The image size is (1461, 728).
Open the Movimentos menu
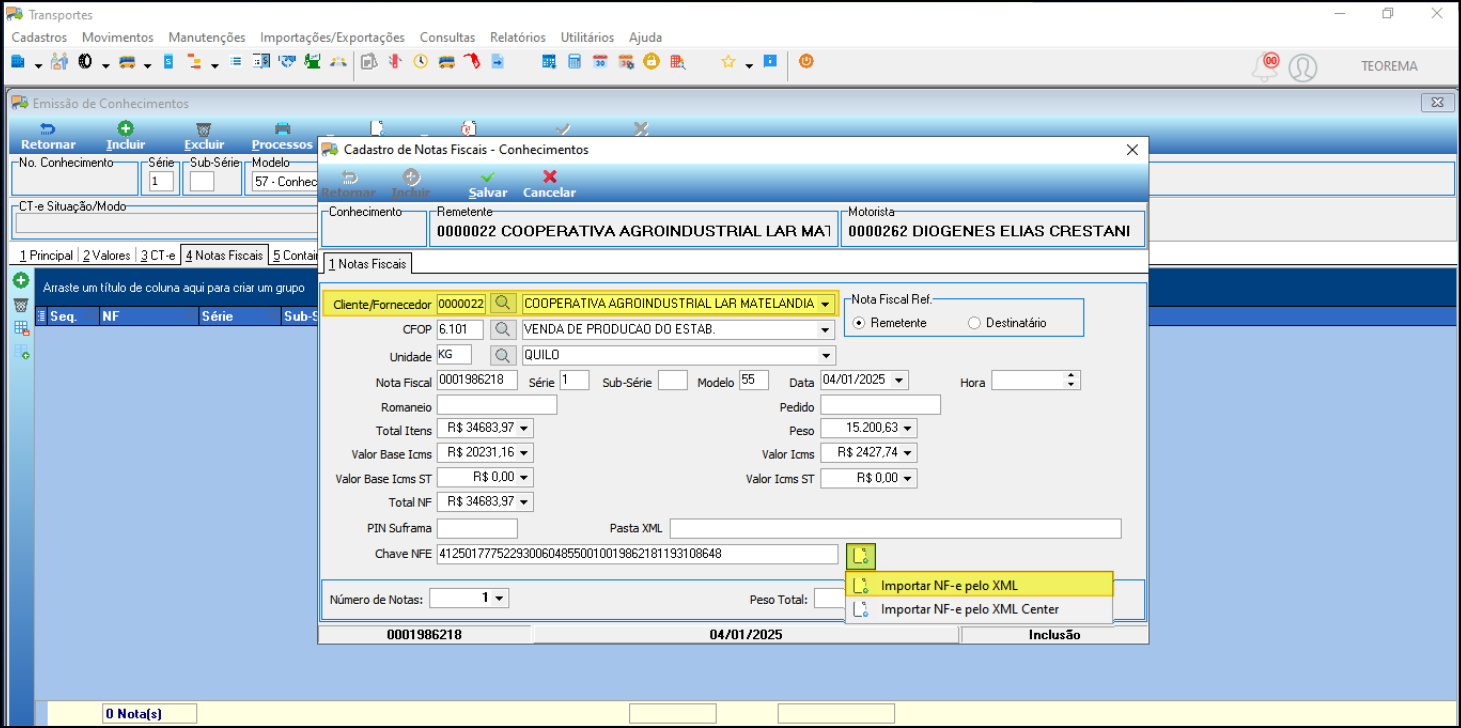118,37
